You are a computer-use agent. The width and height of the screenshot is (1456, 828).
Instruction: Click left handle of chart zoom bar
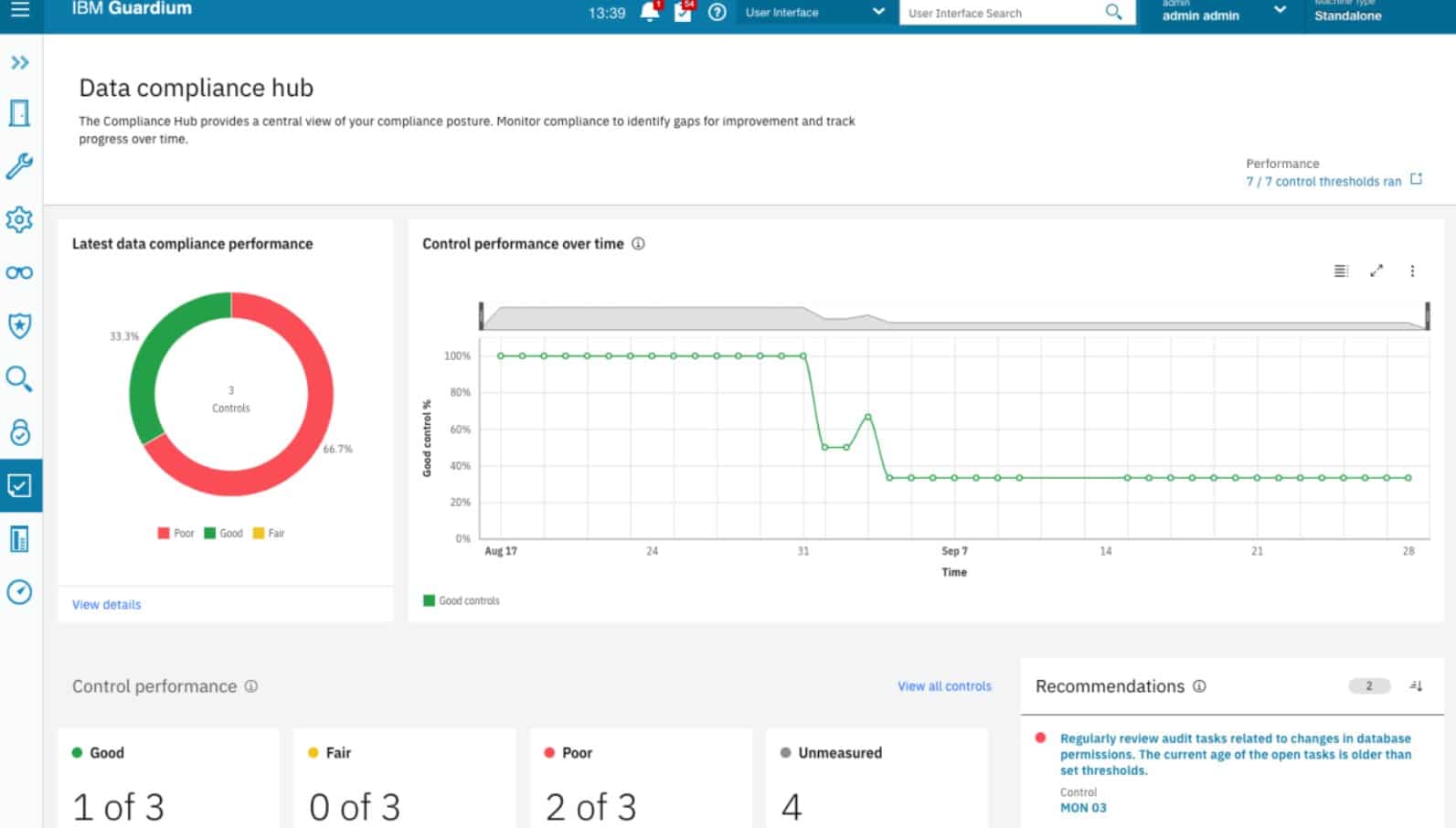(x=482, y=316)
